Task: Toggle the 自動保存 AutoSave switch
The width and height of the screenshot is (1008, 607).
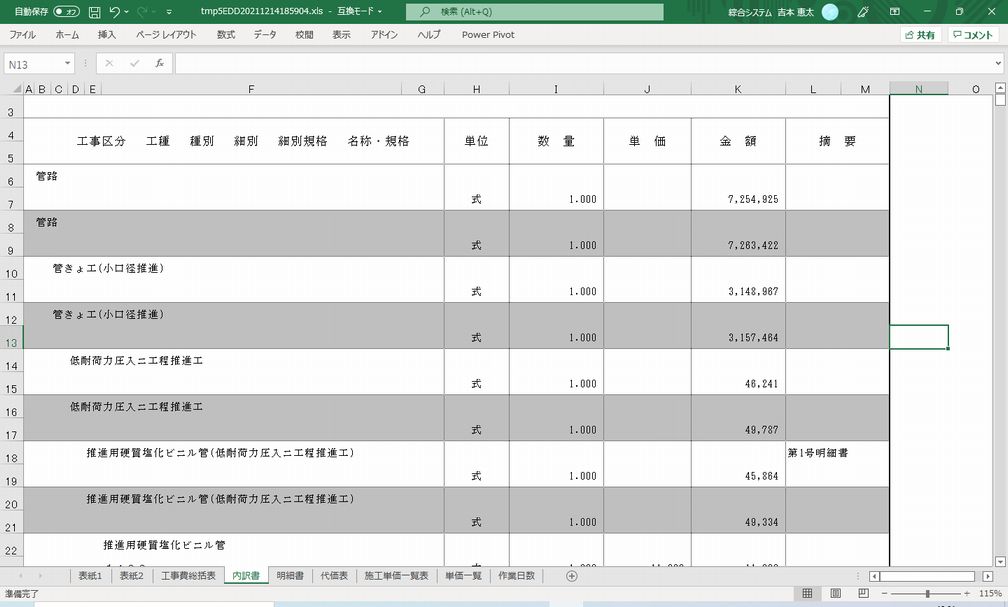Action: pos(67,12)
